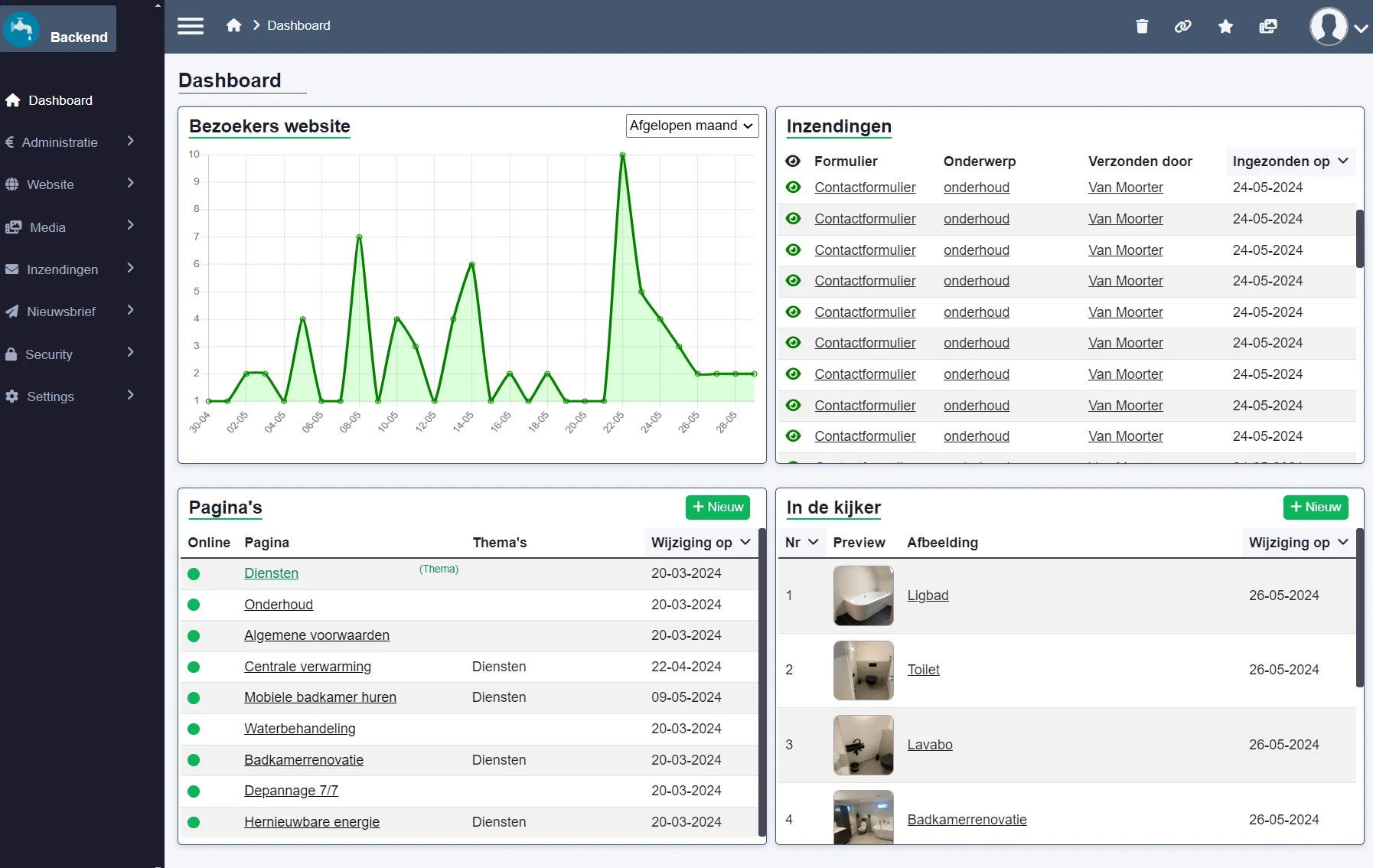Click the media gallery icon in header
This screenshot has height=868, width=1373.
click(x=1268, y=27)
